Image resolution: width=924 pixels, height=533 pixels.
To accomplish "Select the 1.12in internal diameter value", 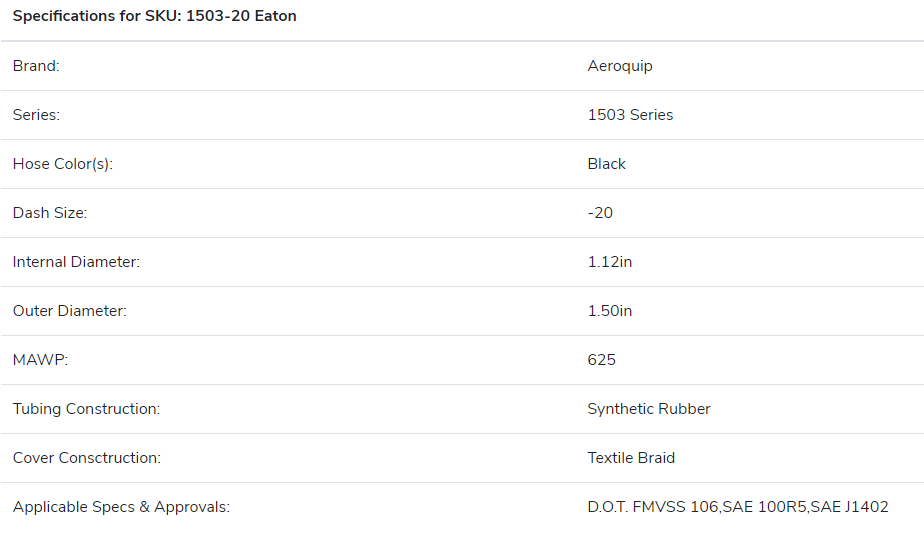I will coord(609,261).
